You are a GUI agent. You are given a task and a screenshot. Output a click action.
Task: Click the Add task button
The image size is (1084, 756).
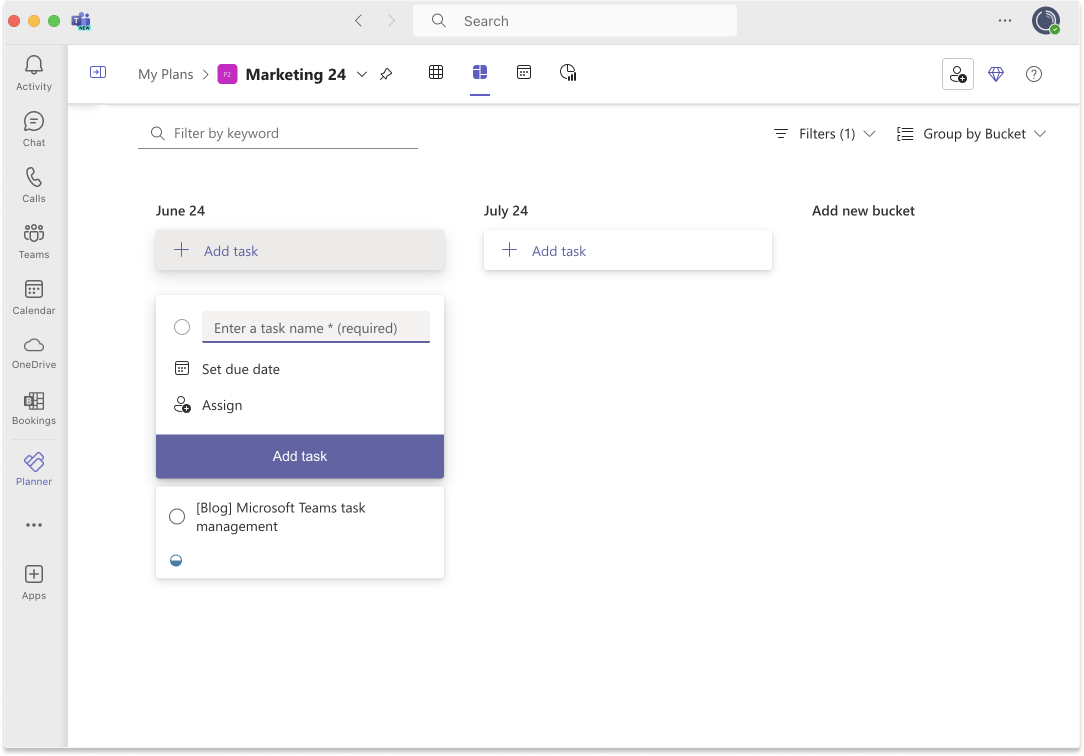coord(299,456)
